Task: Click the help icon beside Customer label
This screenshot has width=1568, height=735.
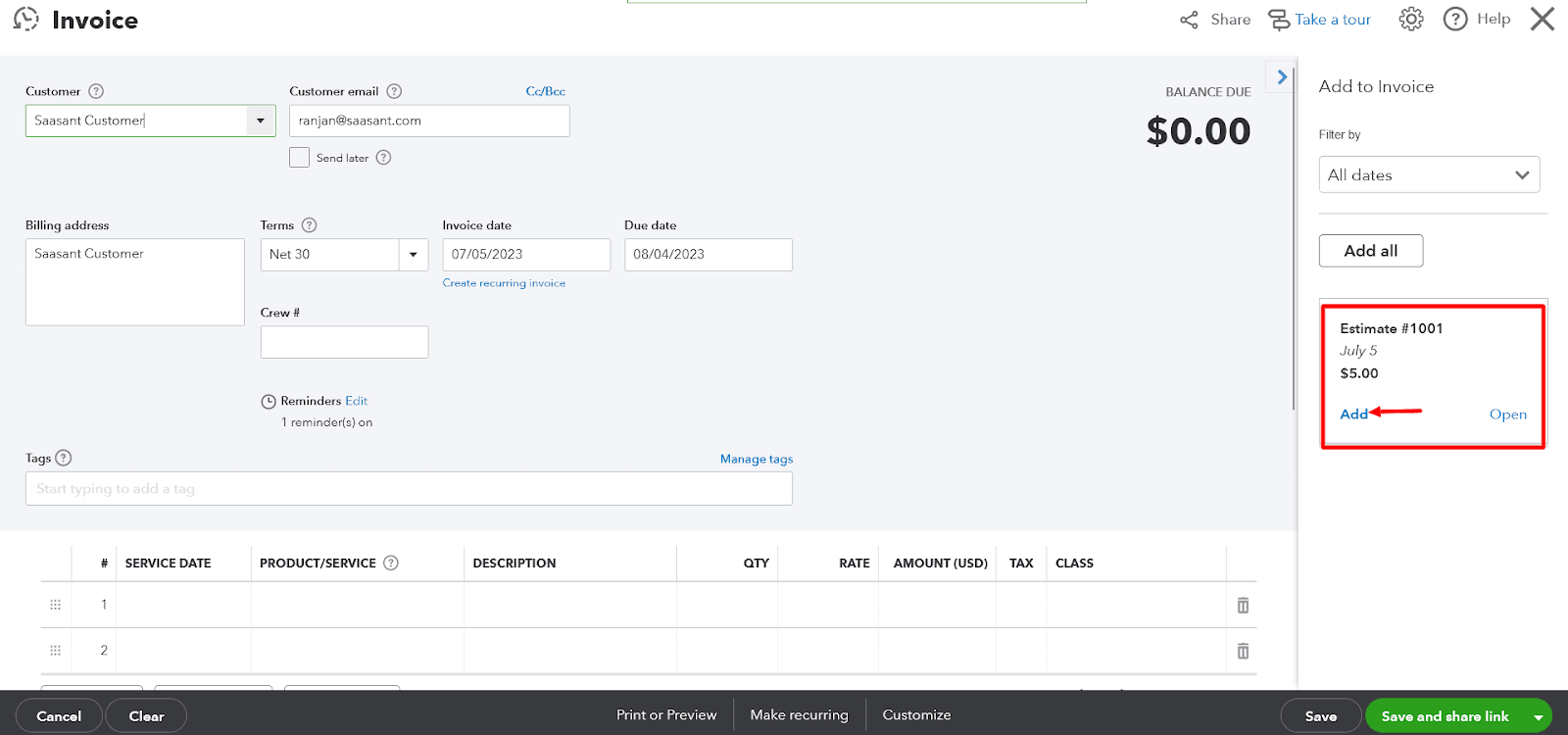Action: 96,91
